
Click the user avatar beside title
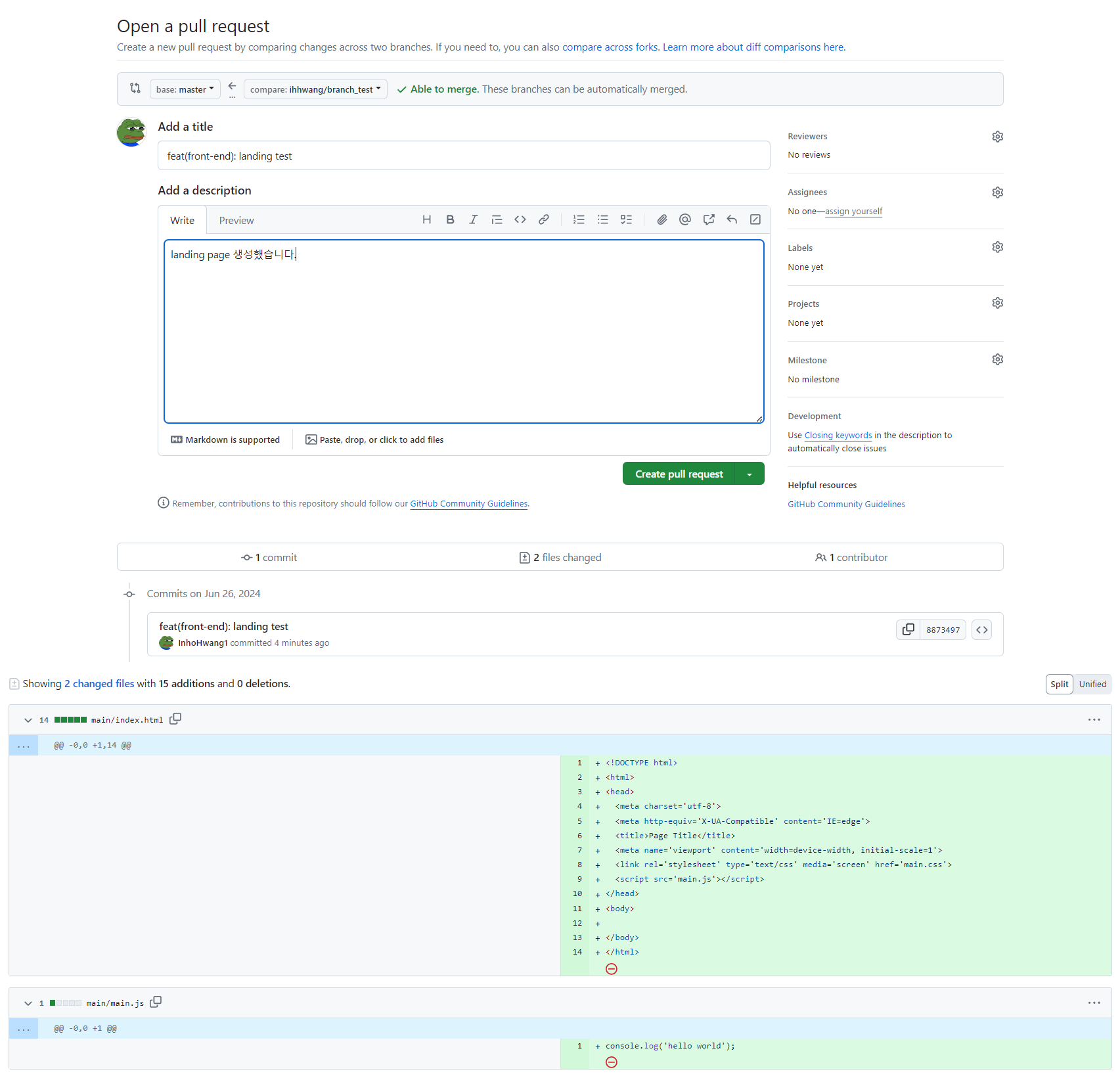click(131, 132)
